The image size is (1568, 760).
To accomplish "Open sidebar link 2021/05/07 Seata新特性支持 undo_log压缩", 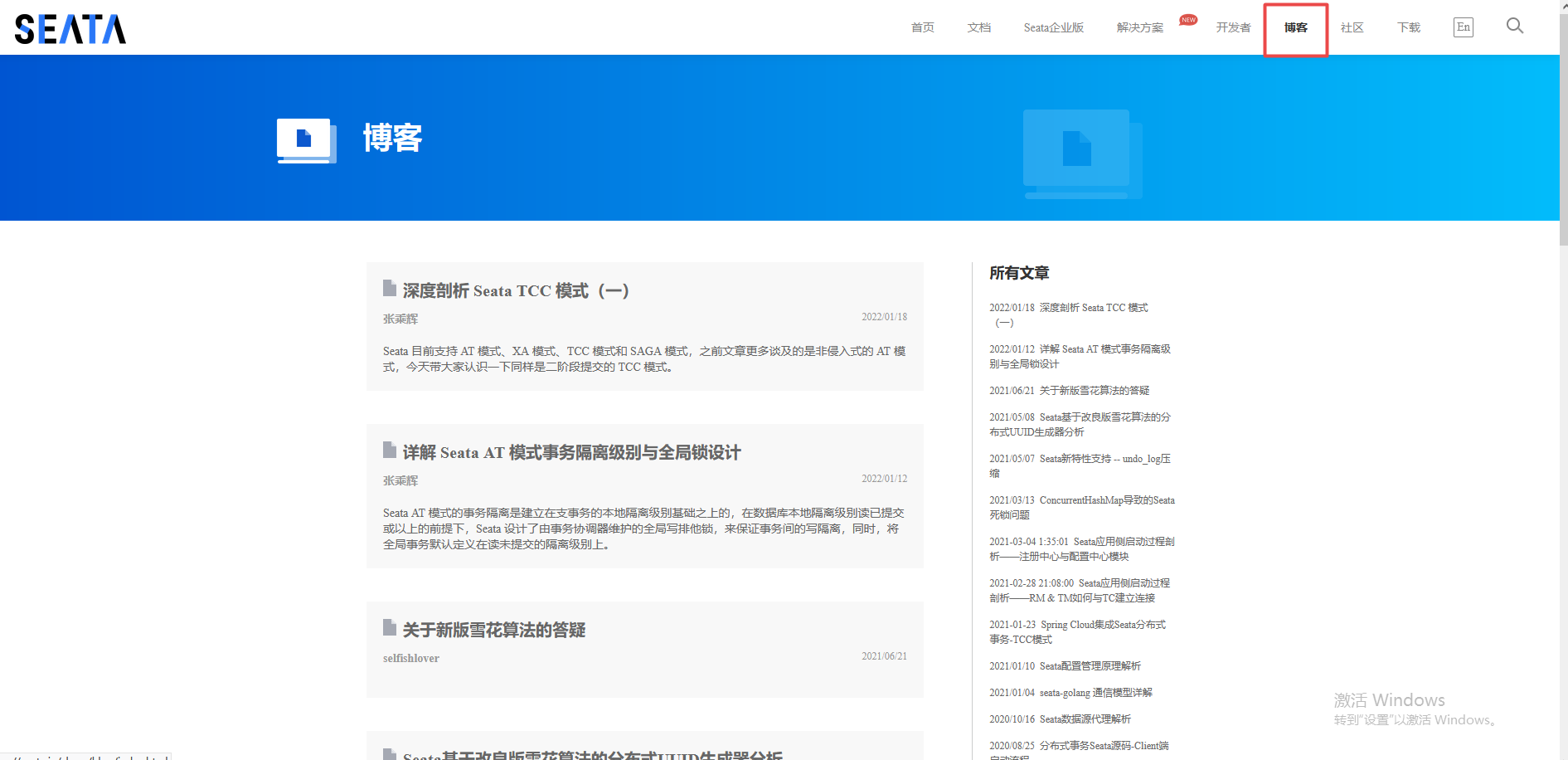I will pyautogui.click(x=1080, y=466).
